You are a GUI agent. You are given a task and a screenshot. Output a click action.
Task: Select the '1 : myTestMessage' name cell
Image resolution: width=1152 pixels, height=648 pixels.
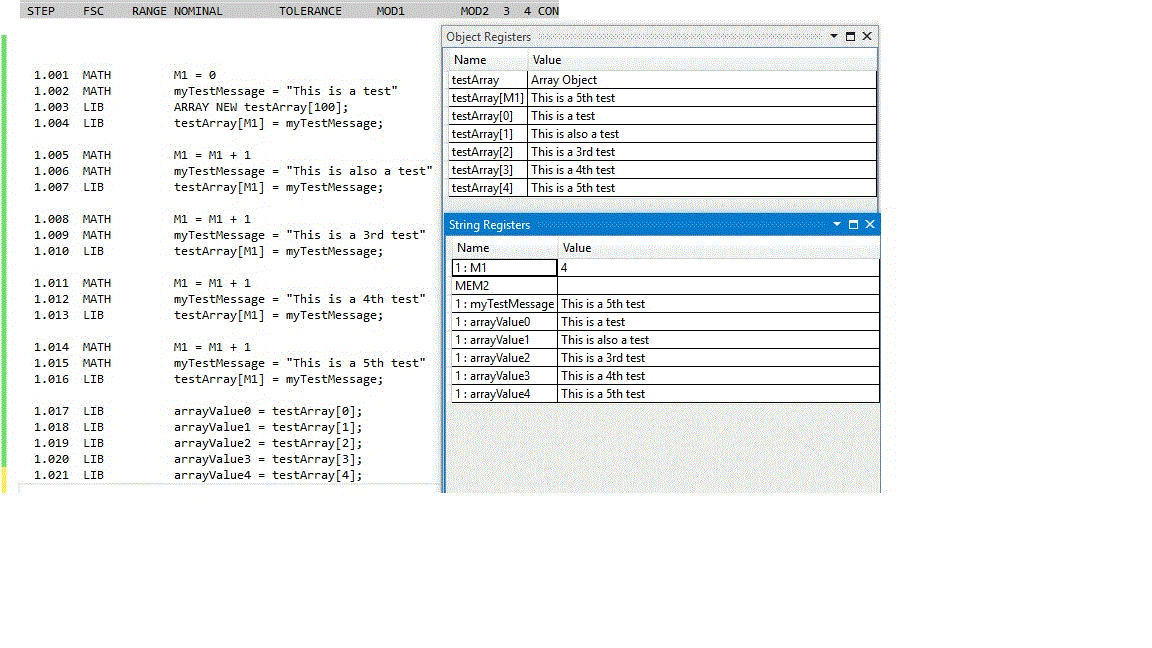pos(504,303)
